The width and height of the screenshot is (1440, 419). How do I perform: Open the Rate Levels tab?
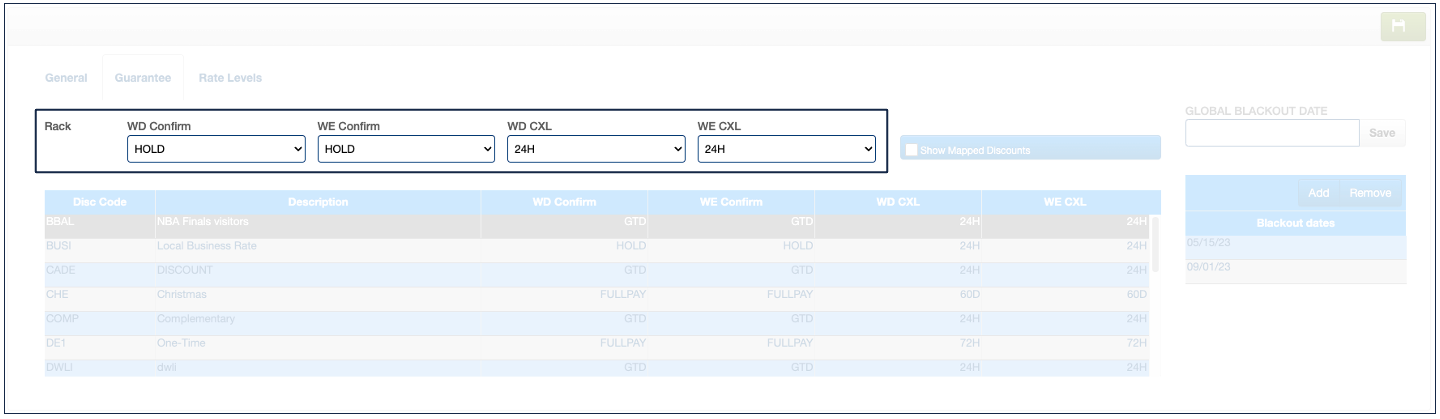click(x=230, y=78)
